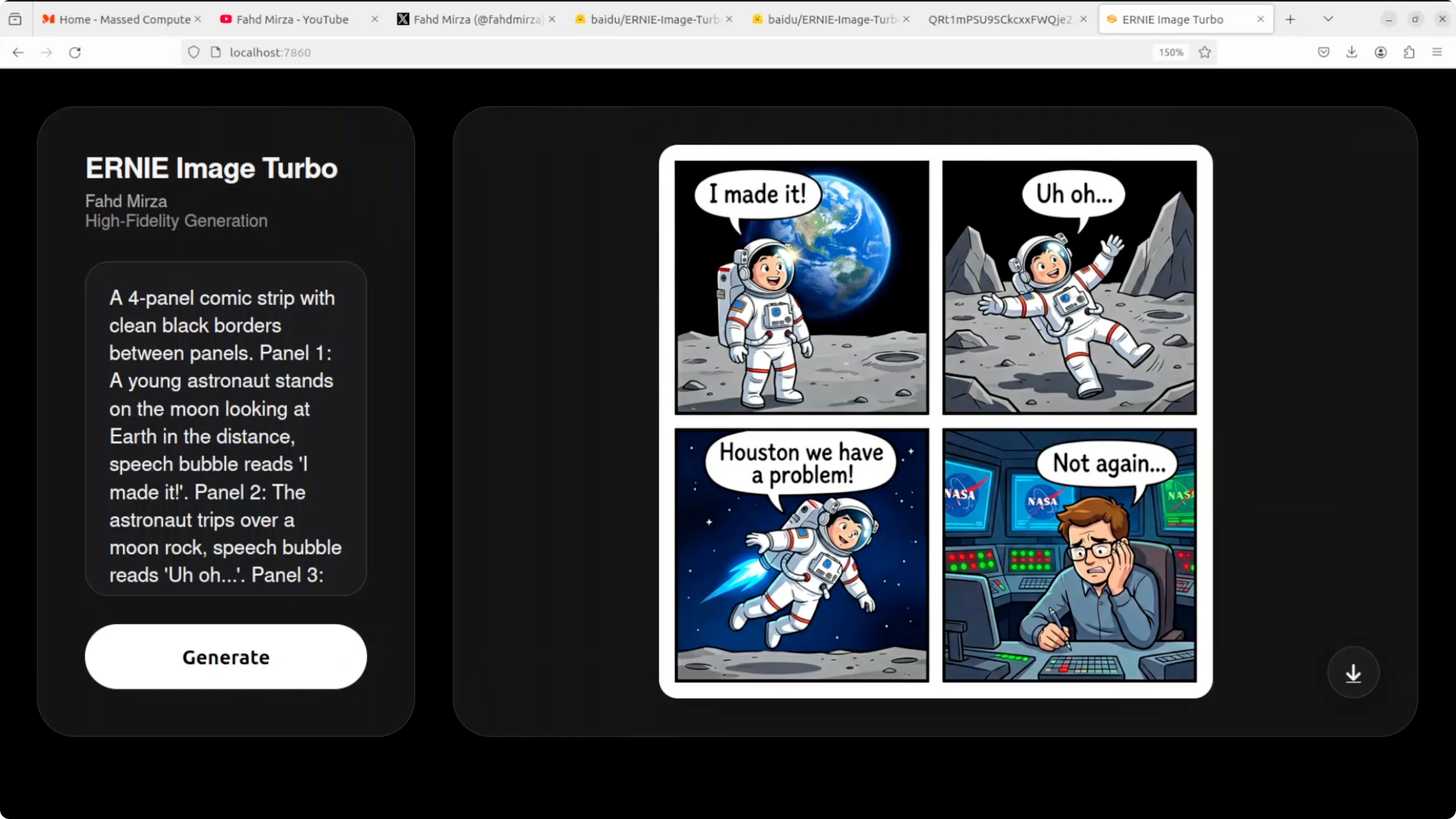Expand the list all tabs chevron
The image size is (1456, 819).
point(1328,19)
